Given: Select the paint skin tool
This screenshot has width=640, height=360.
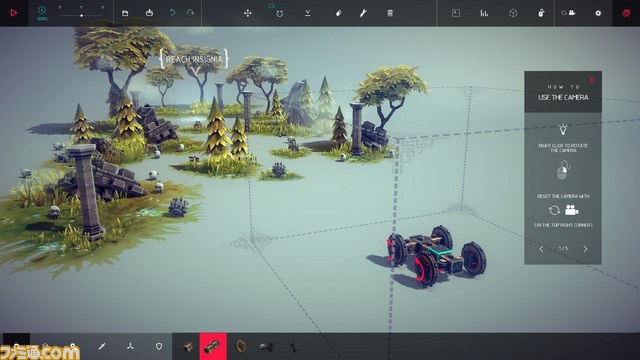Looking at the screenshot, I should tap(338, 13).
